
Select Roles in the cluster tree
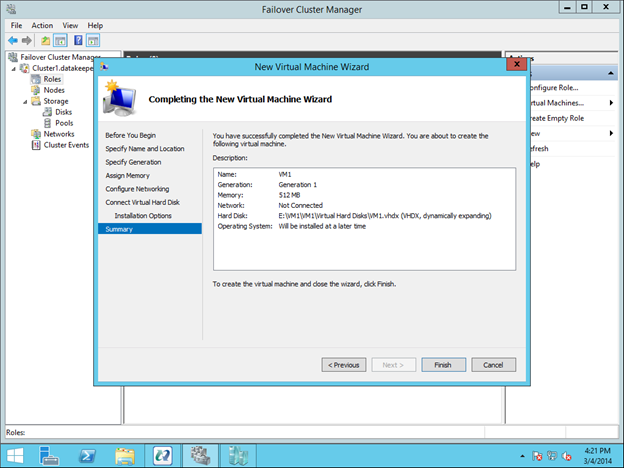[x=52, y=79]
